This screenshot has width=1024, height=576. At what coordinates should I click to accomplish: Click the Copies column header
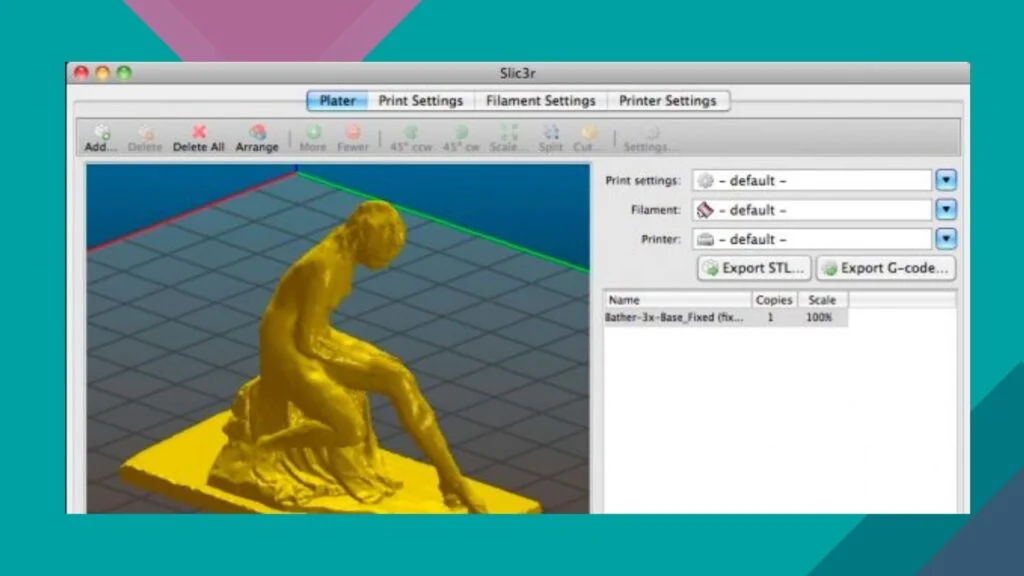coord(774,300)
